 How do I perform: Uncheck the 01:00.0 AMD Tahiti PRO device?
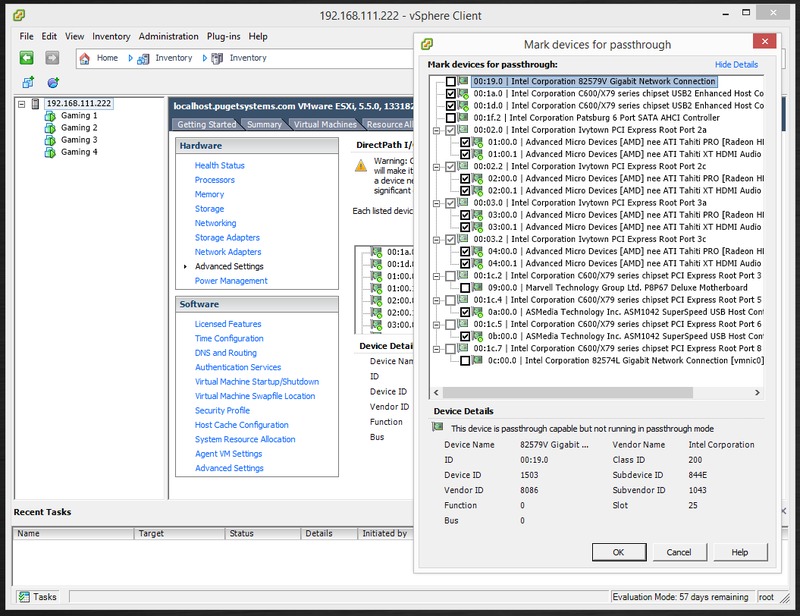coord(465,142)
